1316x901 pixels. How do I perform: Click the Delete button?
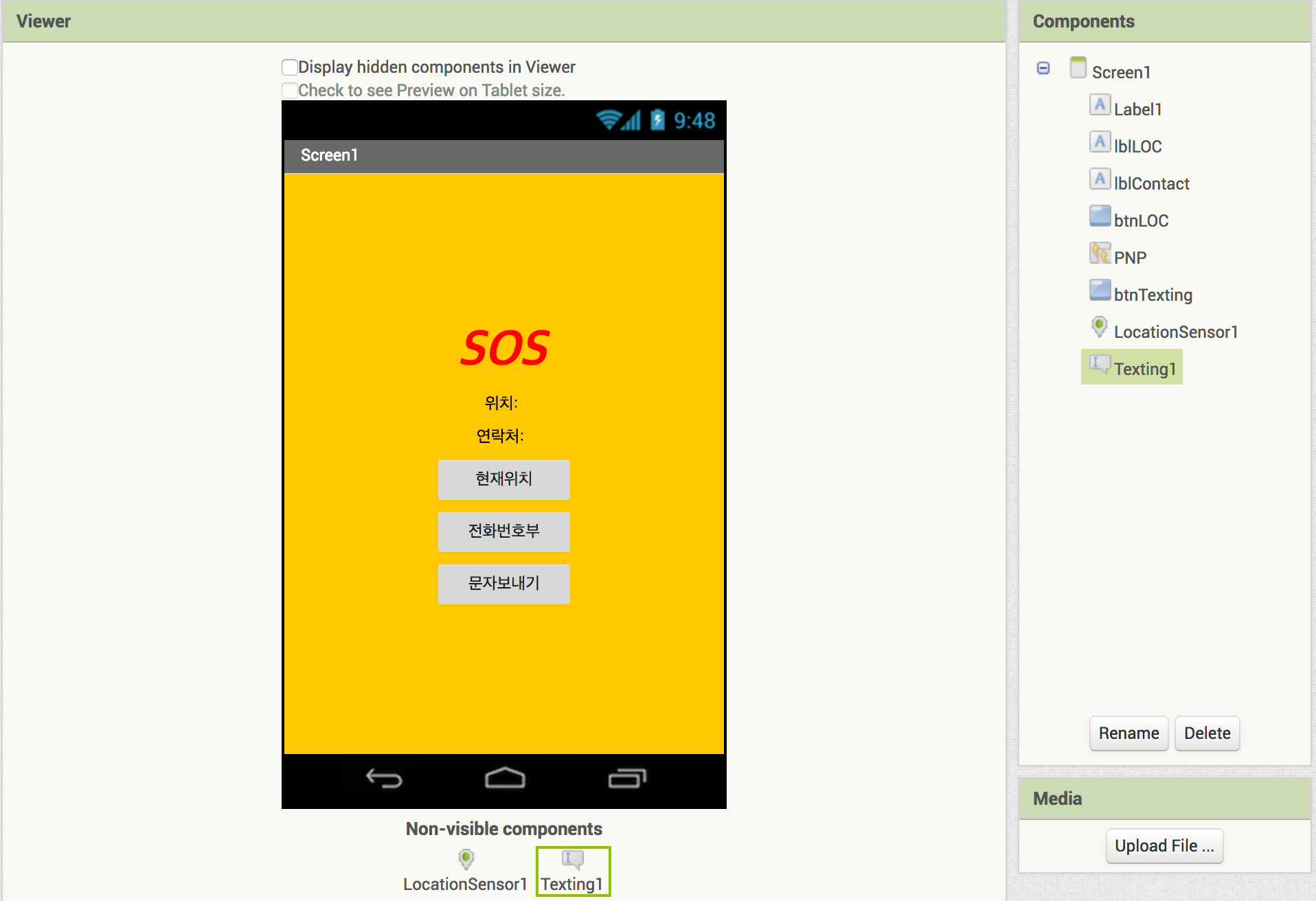tap(1207, 733)
